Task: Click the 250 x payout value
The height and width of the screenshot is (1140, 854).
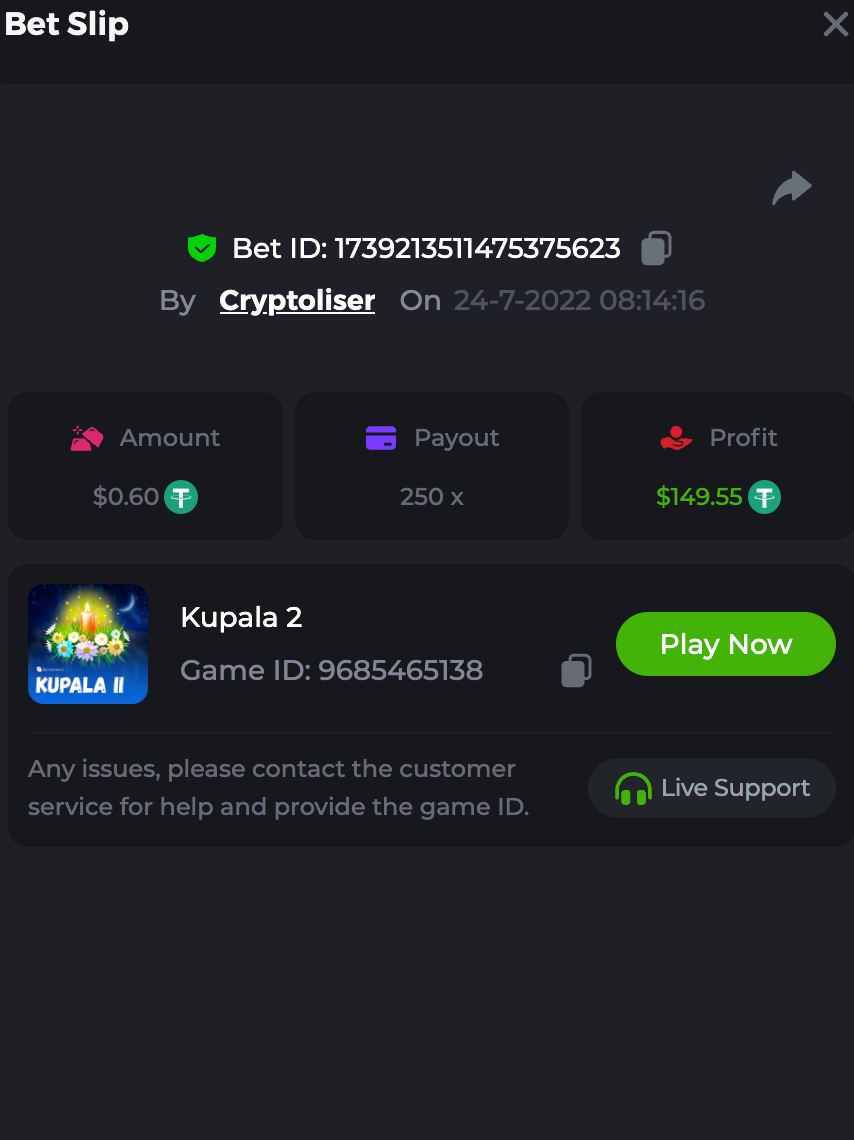Action: pos(432,497)
